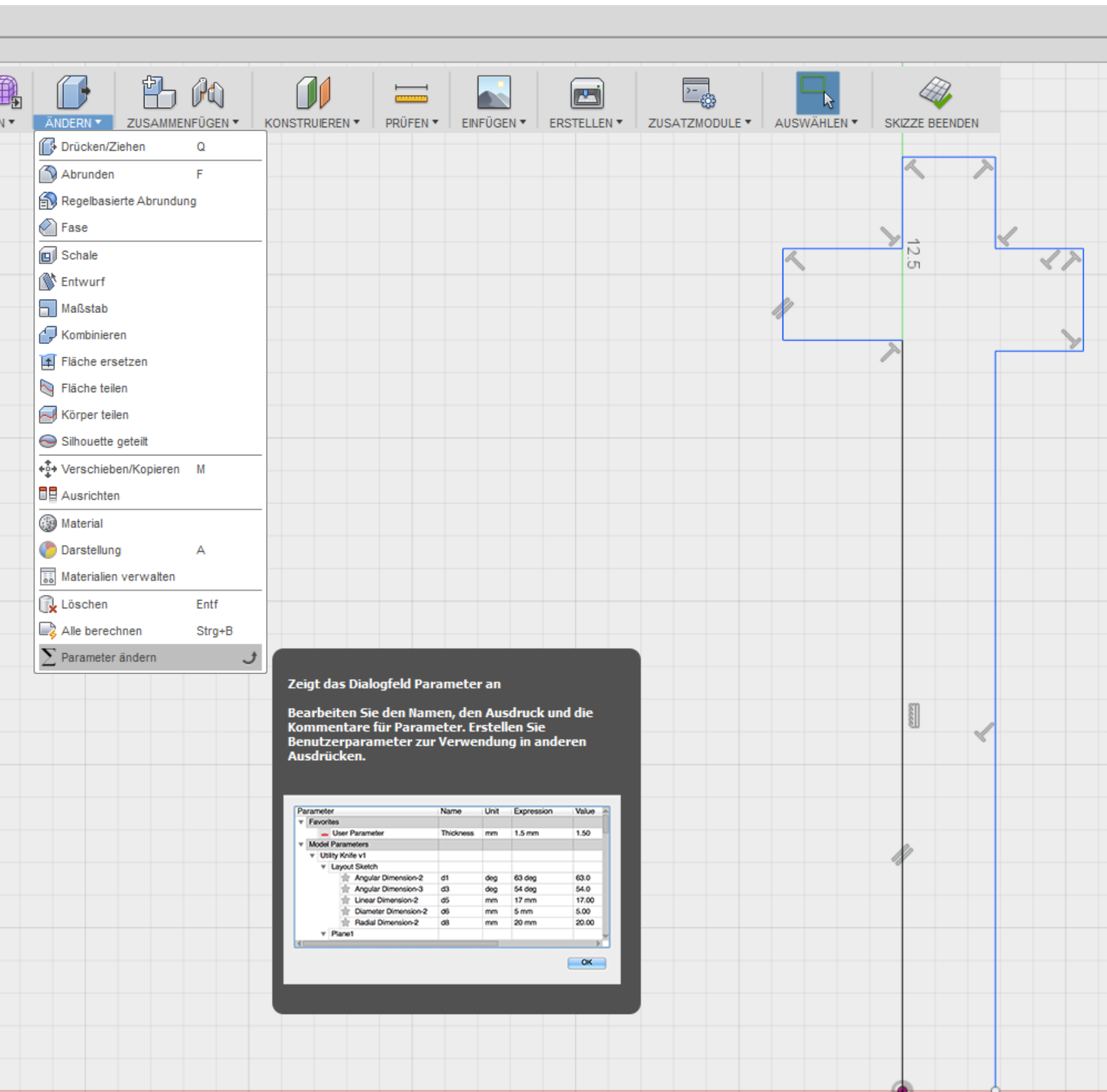Viewport: 1107px width, 1092px height.
Task: Click the Prüfen measure ruler icon
Action: pos(411,94)
